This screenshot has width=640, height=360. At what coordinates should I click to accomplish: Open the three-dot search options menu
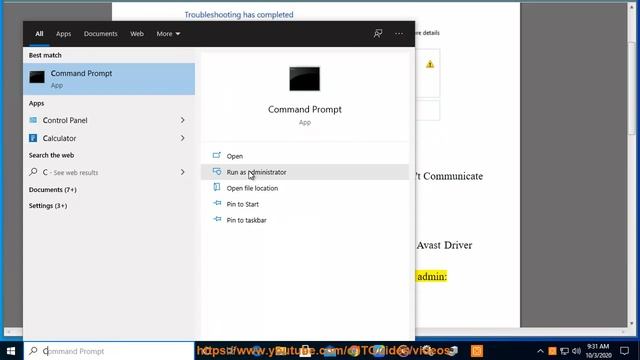399,33
